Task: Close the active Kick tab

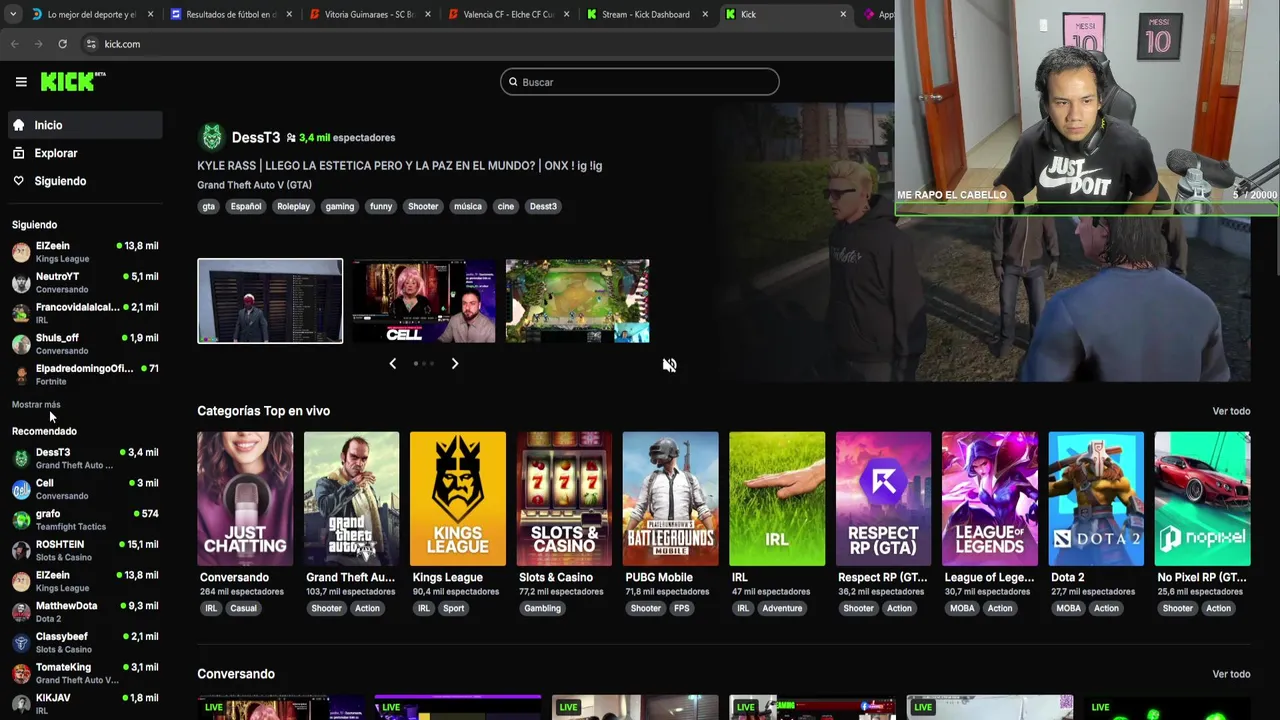Action: click(842, 14)
